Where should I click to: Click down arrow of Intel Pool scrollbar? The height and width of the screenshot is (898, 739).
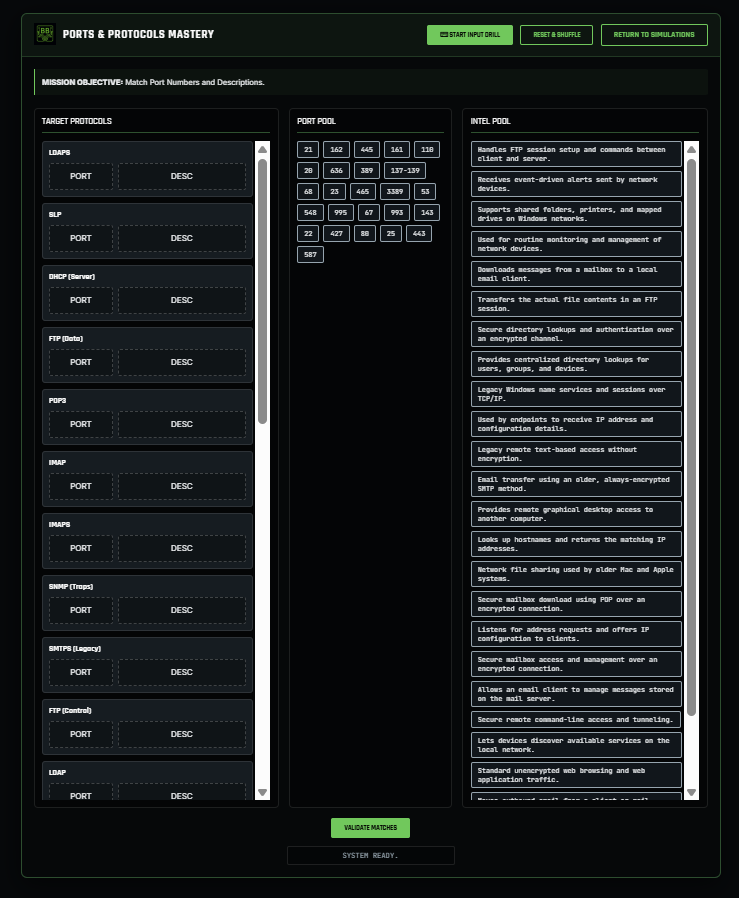[691, 792]
